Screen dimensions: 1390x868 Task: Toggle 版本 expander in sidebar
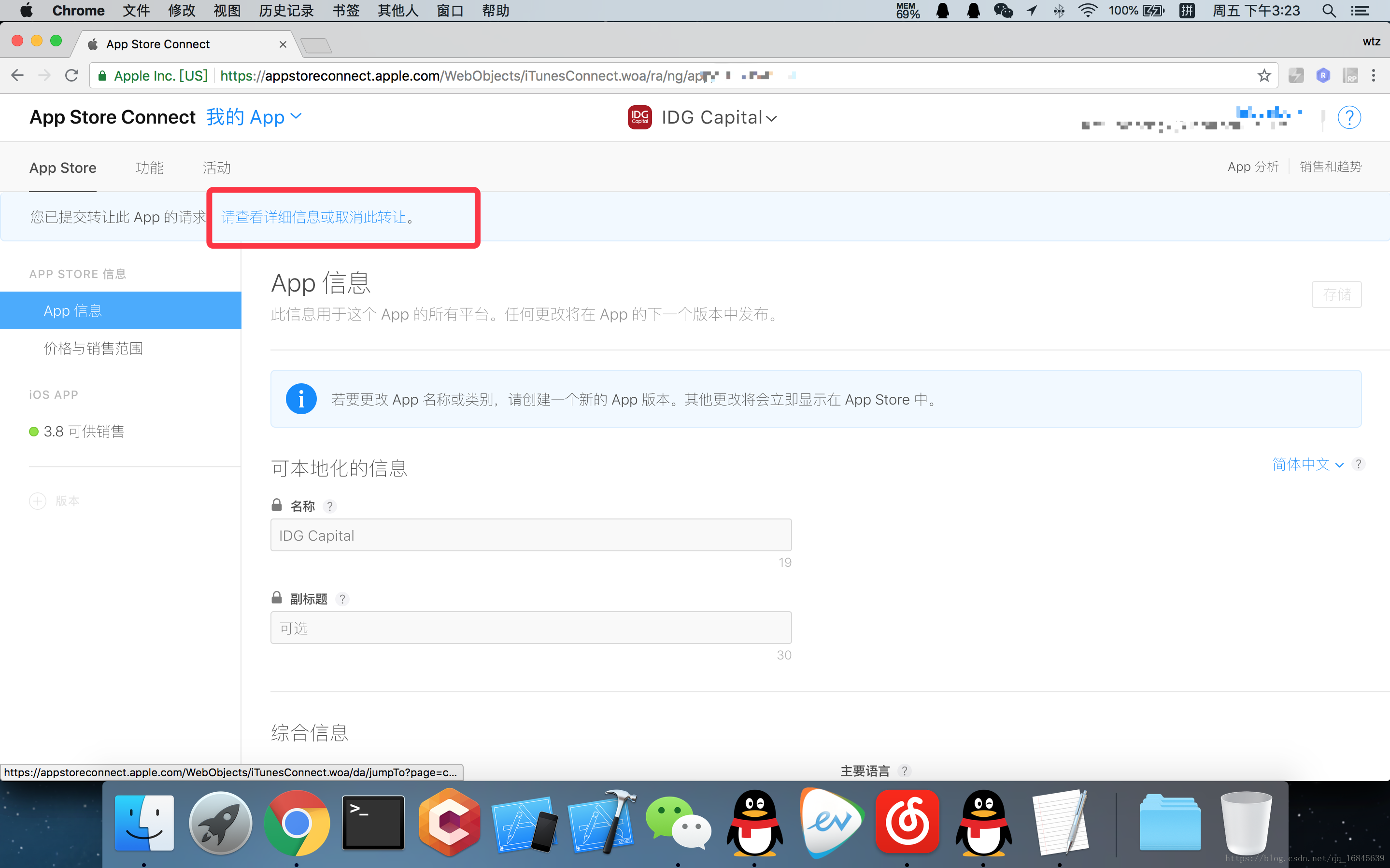(37, 500)
